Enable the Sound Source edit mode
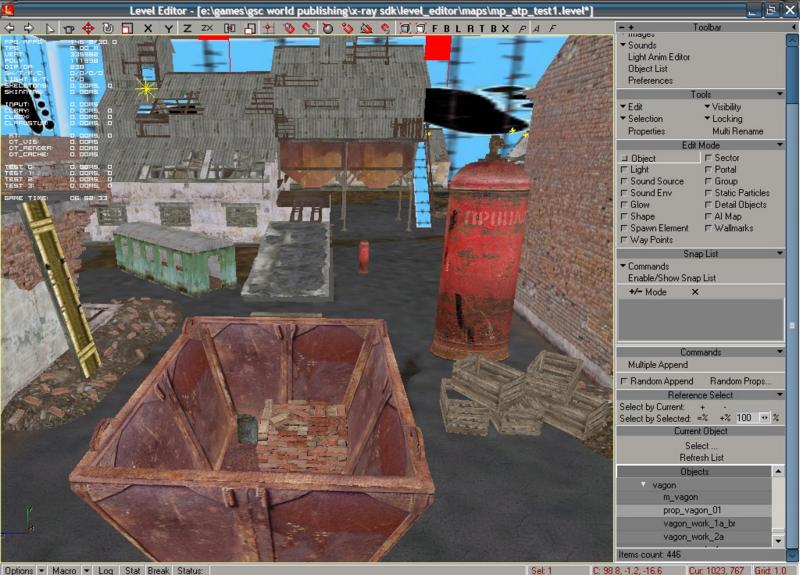800x575 pixels. pyautogui.click(x=623, y=181)
